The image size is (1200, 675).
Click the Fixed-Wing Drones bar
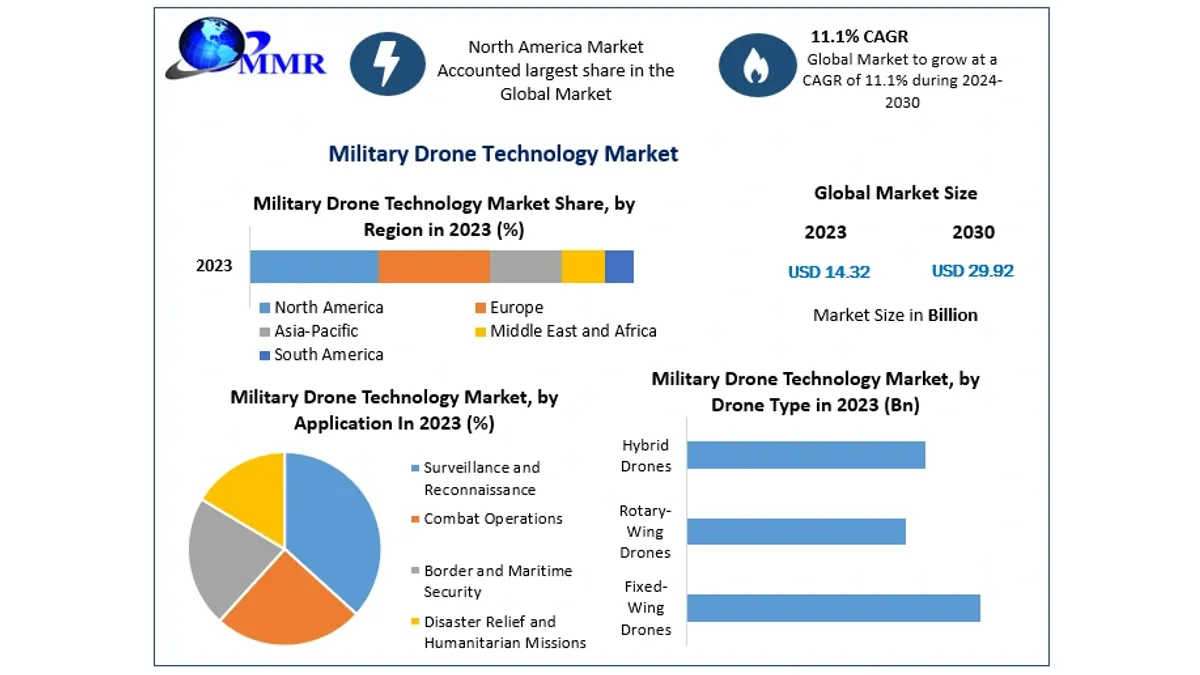[833, 608]
